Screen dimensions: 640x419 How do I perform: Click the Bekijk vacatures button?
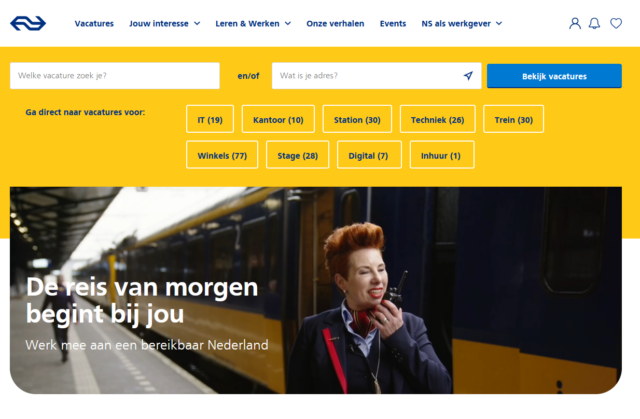pyautogui.click(x=554, y=76)
